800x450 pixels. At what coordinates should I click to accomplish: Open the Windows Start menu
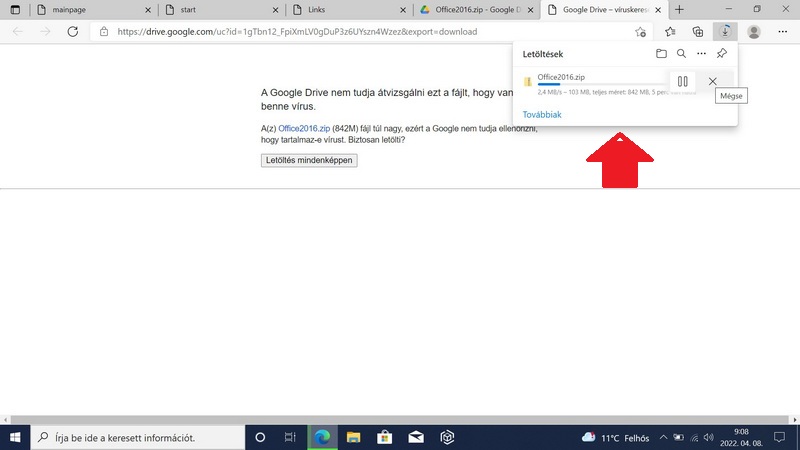coord(15,437)
